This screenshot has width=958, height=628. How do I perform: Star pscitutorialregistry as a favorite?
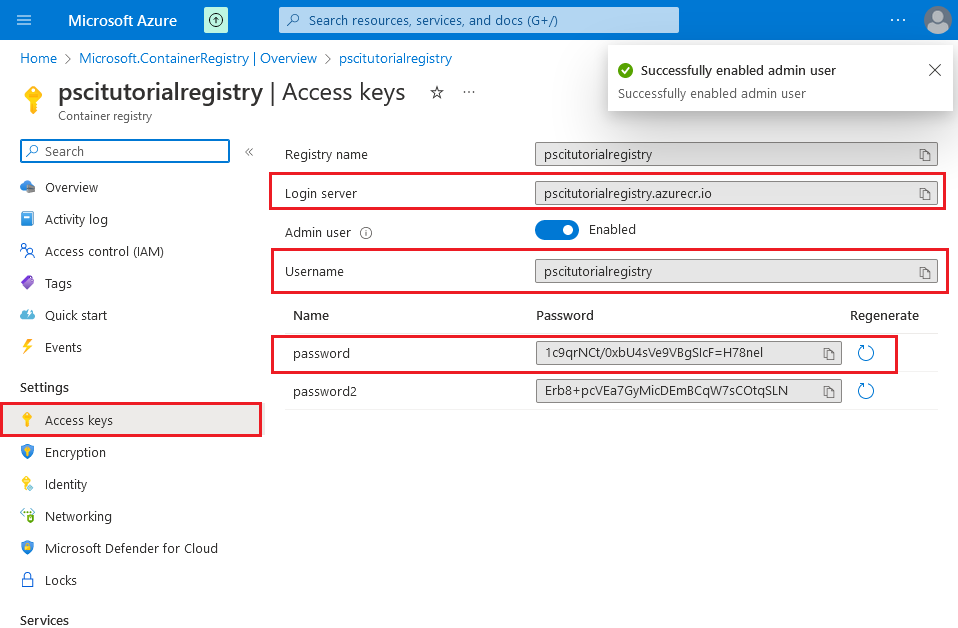tap(436, 92)
